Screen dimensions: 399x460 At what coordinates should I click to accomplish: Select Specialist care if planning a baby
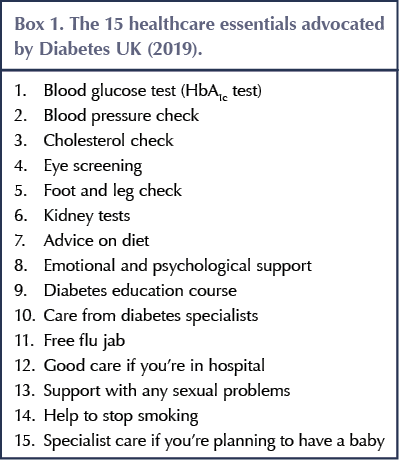214,441
